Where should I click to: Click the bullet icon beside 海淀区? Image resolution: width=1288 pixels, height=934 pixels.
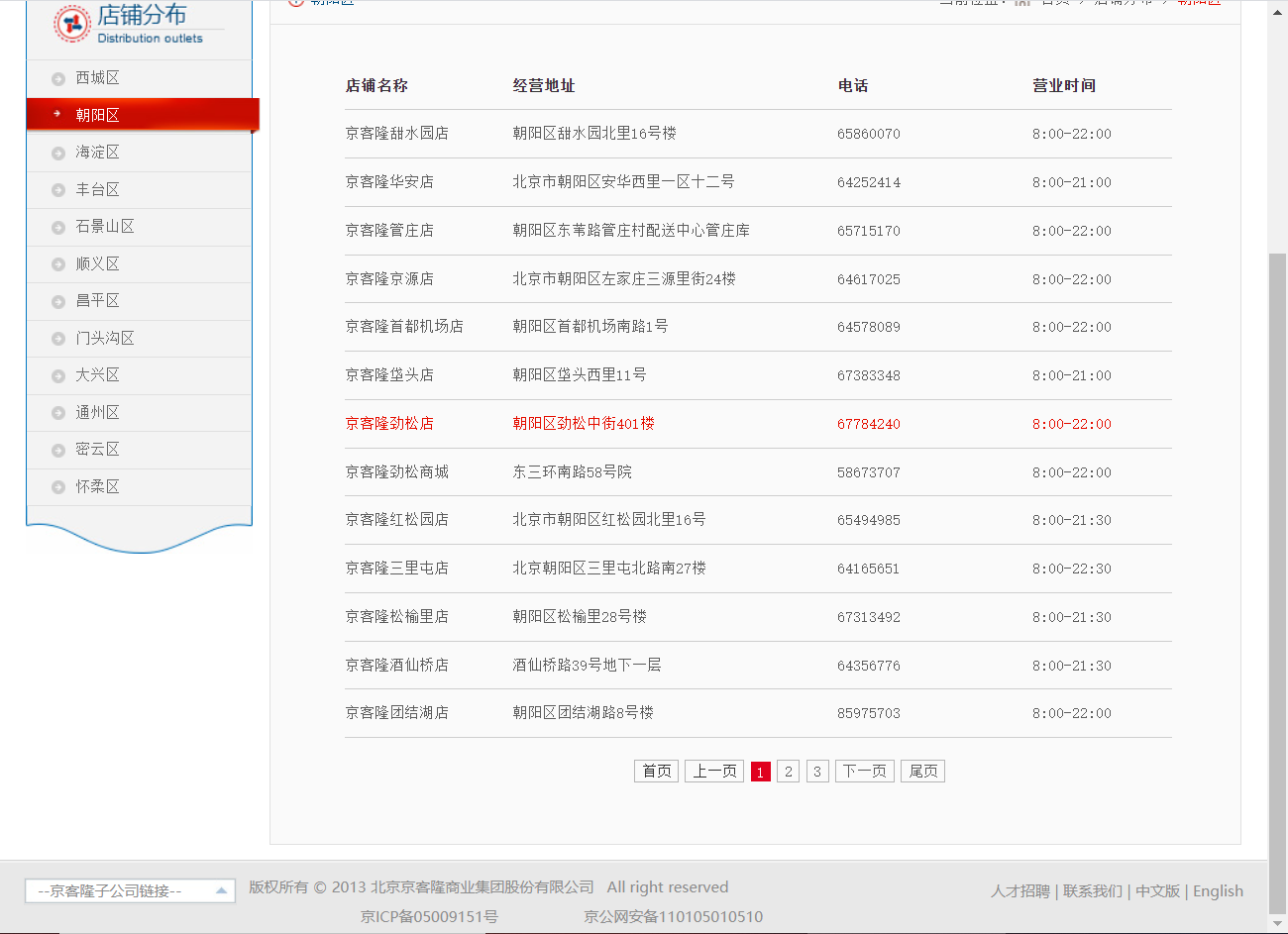pos(58,153)
